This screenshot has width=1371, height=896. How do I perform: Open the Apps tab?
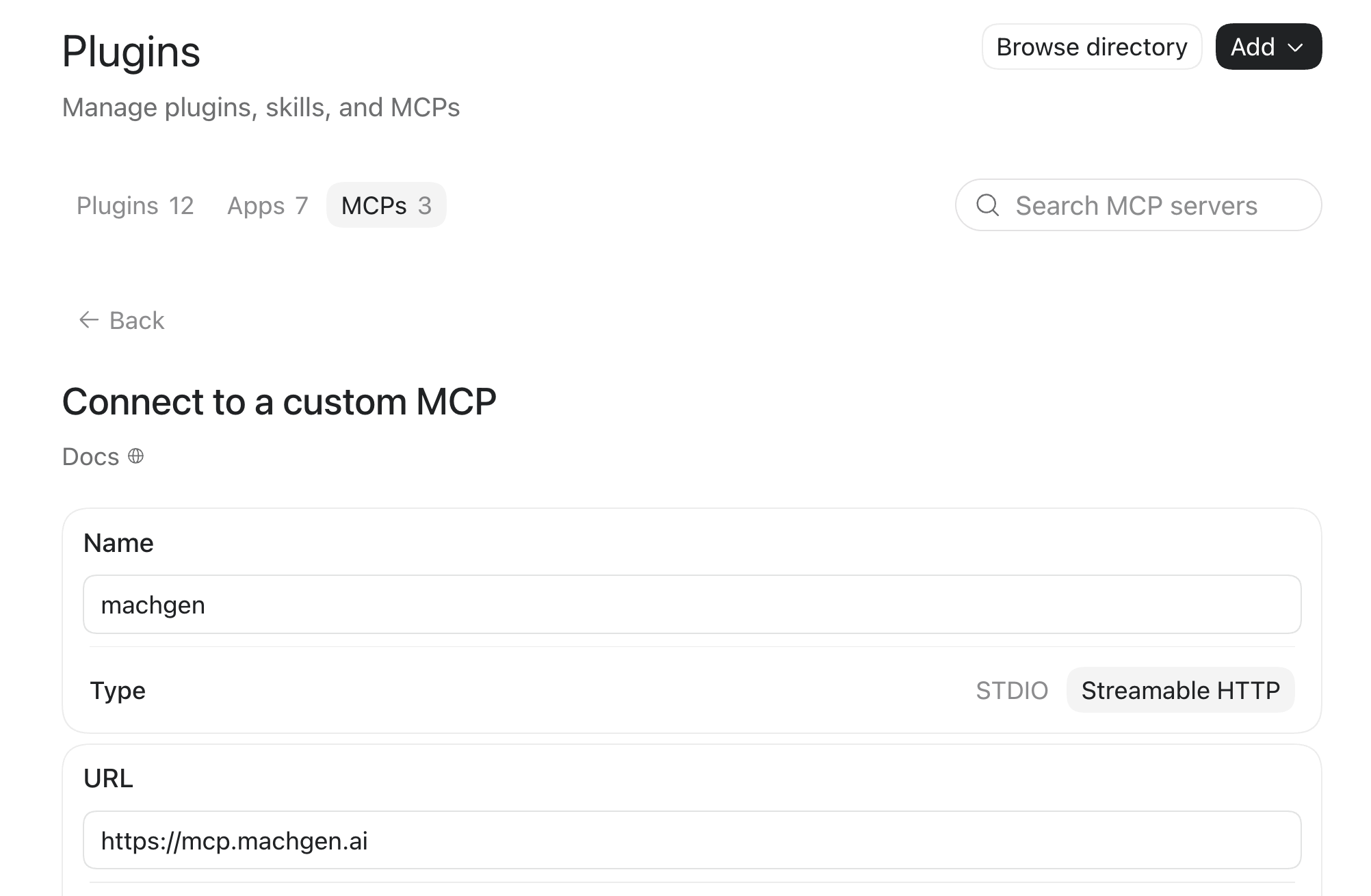267,205
